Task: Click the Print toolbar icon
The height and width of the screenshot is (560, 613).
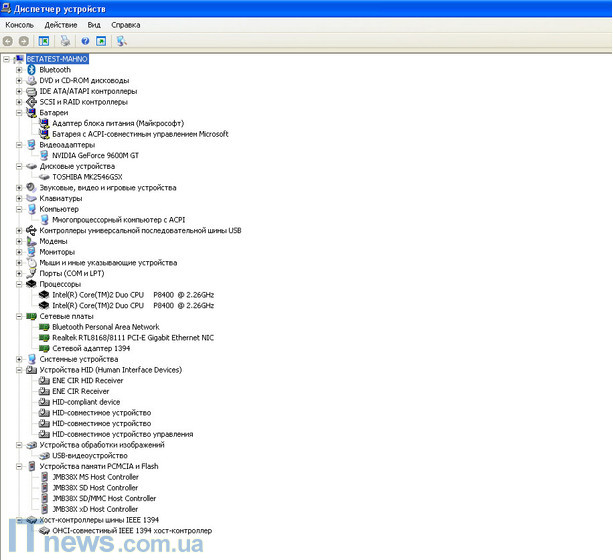Action: point(65,41)
